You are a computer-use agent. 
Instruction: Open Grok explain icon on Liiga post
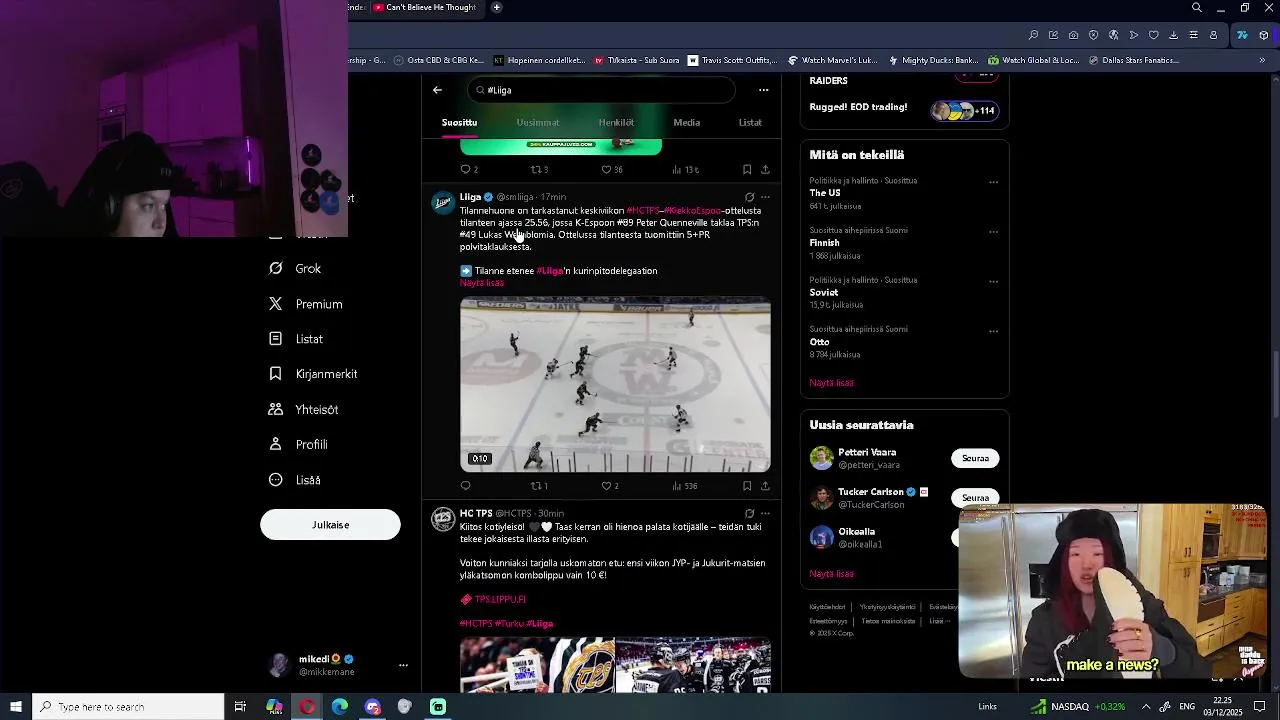(x=749, y=197)
